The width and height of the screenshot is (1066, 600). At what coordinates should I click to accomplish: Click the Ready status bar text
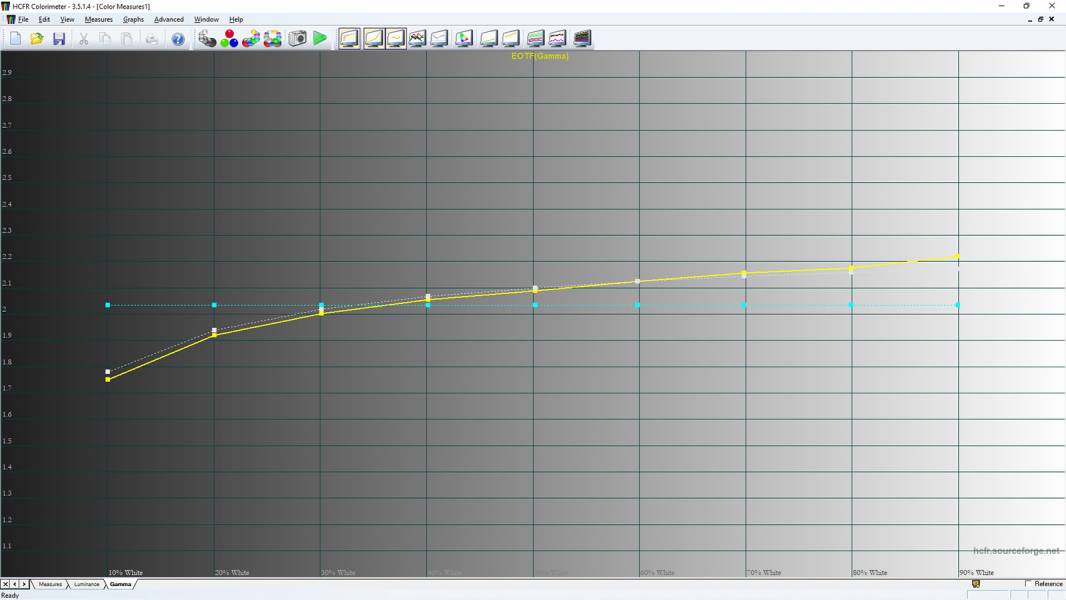tap(10, 595)
